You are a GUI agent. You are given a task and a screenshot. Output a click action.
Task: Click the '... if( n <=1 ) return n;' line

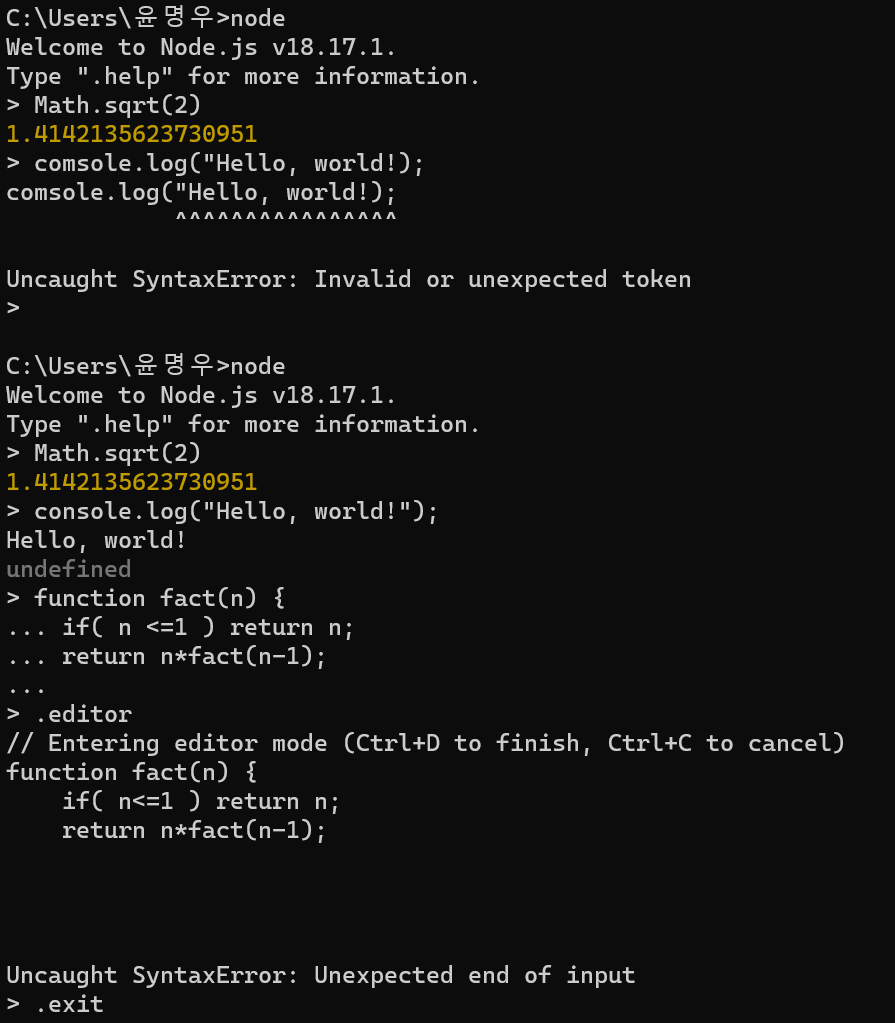click(180, 628)
